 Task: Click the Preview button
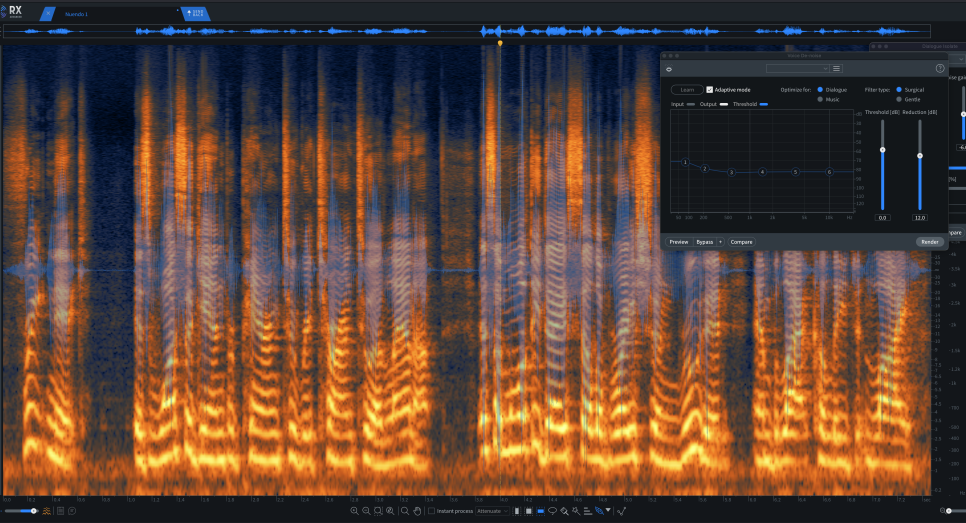[679, 242]
